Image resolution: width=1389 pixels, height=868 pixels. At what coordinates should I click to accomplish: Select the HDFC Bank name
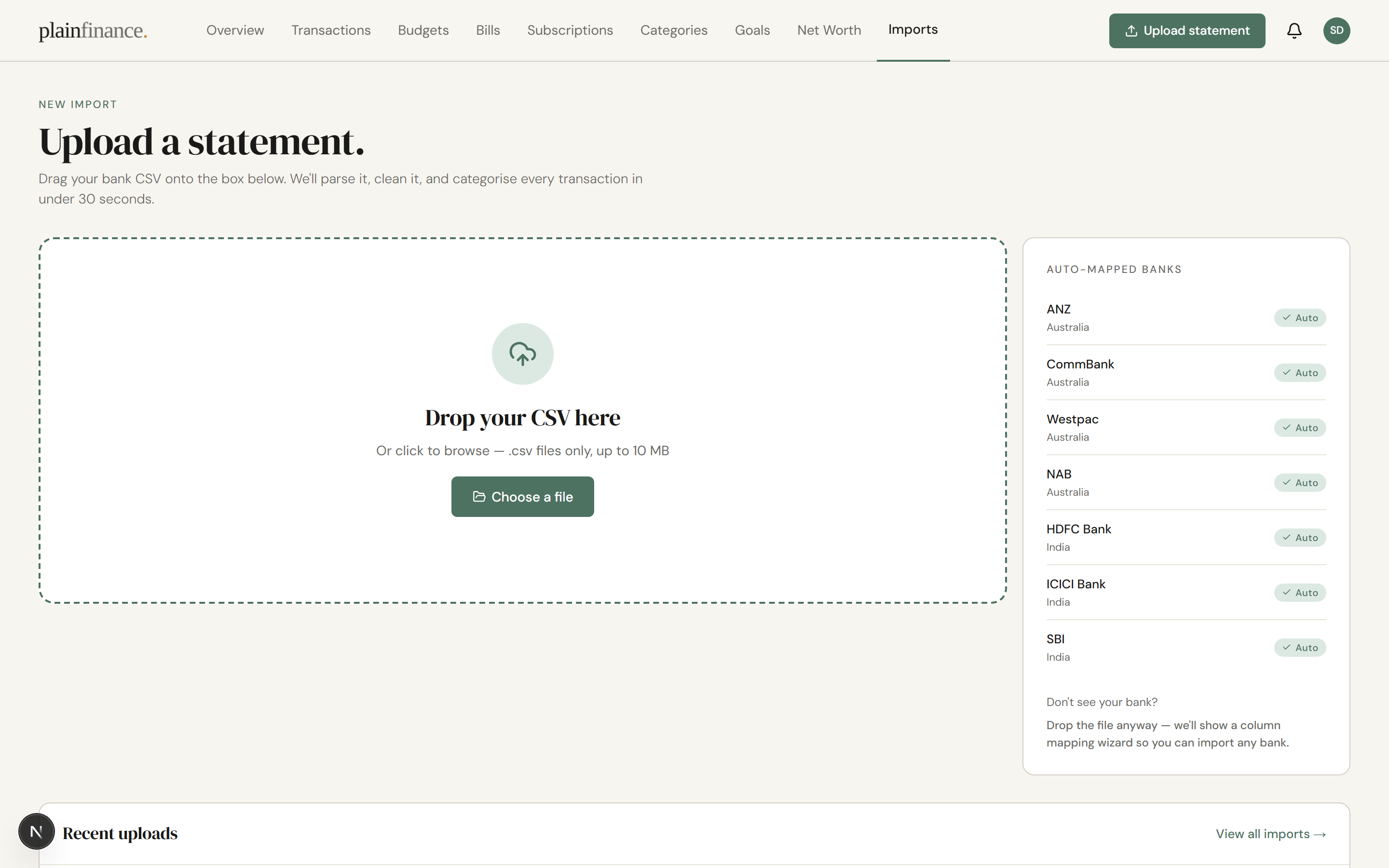pyautogui.click(x=1078, y=529)
